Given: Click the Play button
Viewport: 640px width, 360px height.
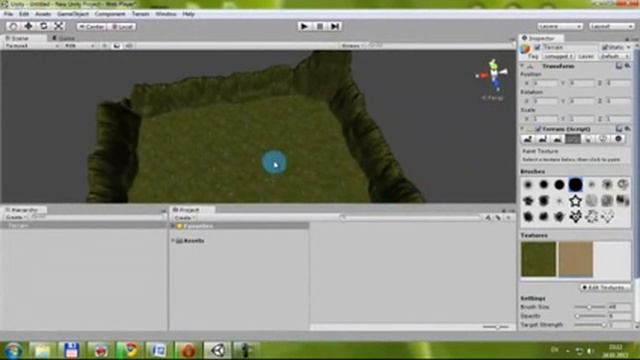Looking at the screenshot, I should (x=304, y=26).
